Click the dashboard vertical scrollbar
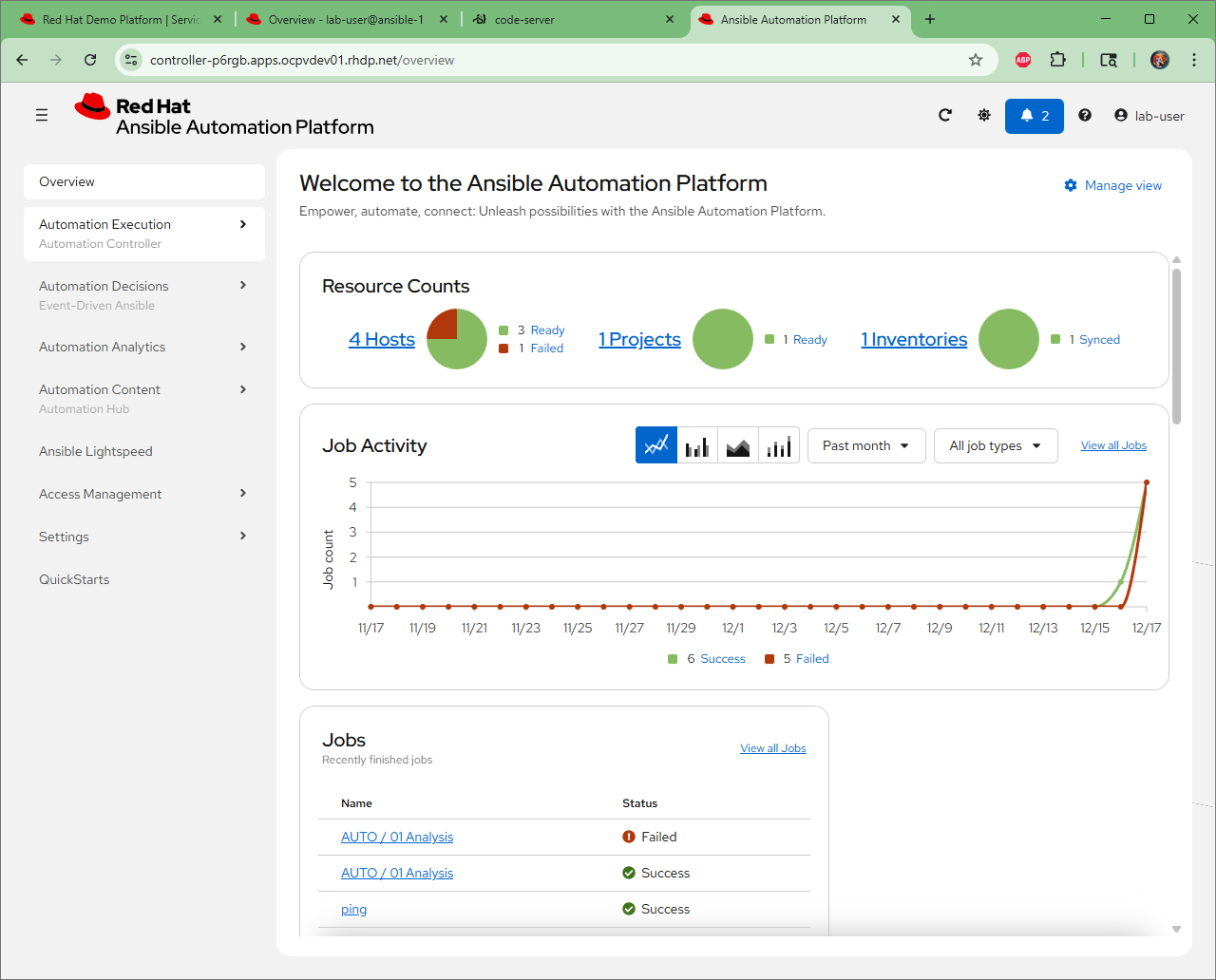The height and width of the screenshot is (980, 1216). click(1176, 346)
